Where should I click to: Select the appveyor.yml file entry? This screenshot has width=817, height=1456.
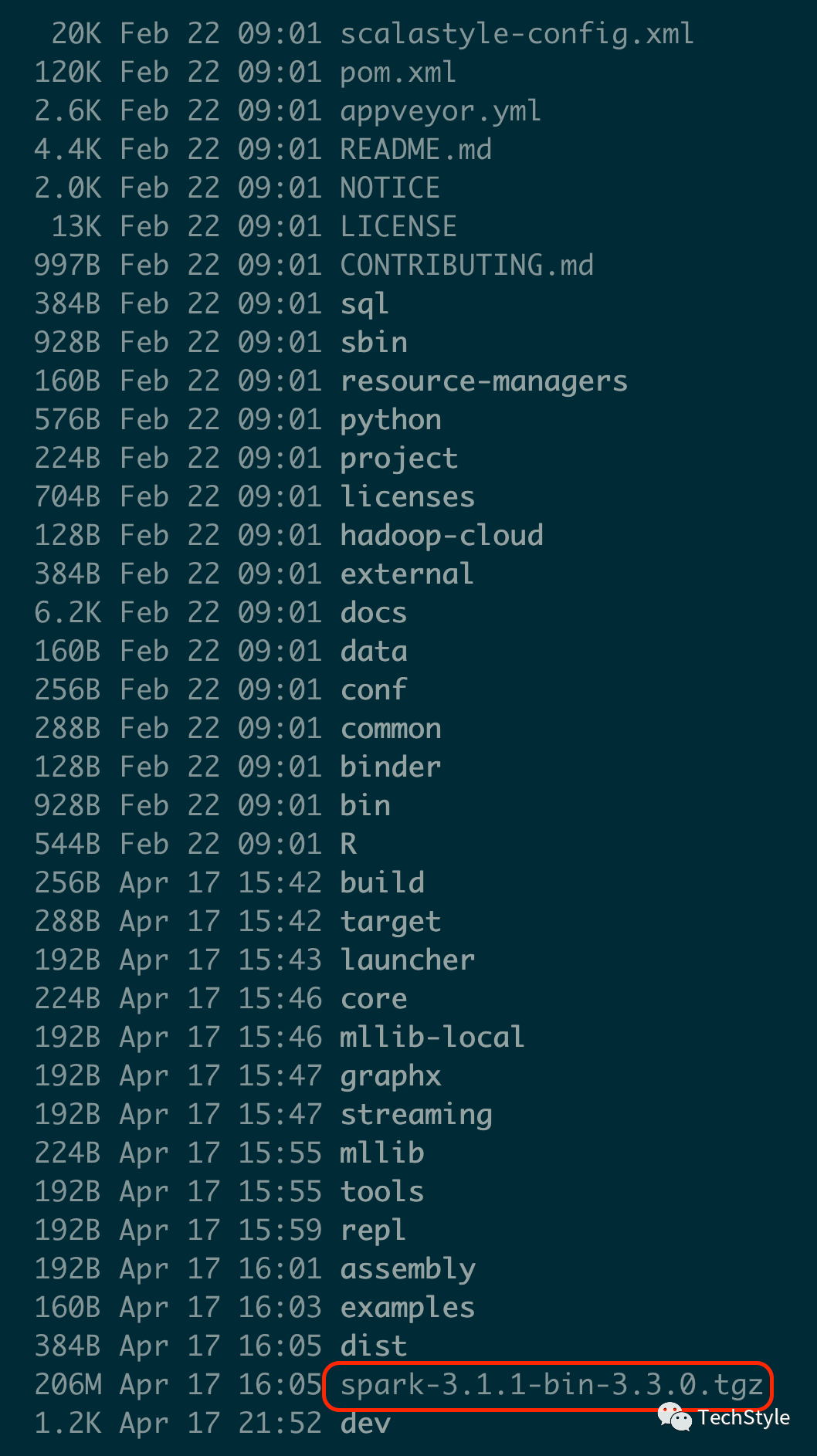[440, 111]
